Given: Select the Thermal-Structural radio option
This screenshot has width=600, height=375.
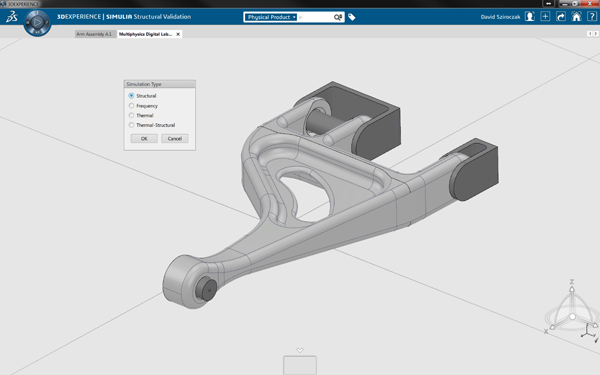Looking at the screenshot, I should (131, 125).
